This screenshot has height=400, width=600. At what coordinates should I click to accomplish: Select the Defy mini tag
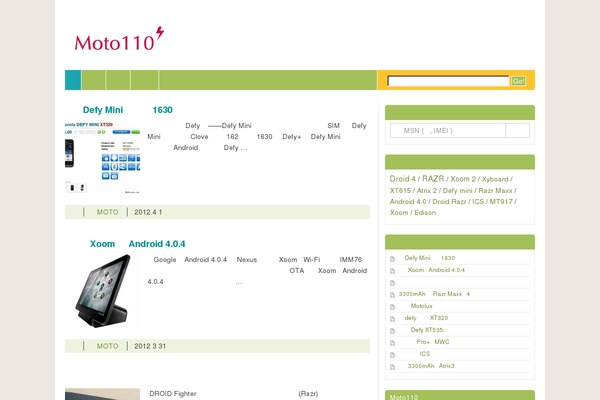pos(458,191)
